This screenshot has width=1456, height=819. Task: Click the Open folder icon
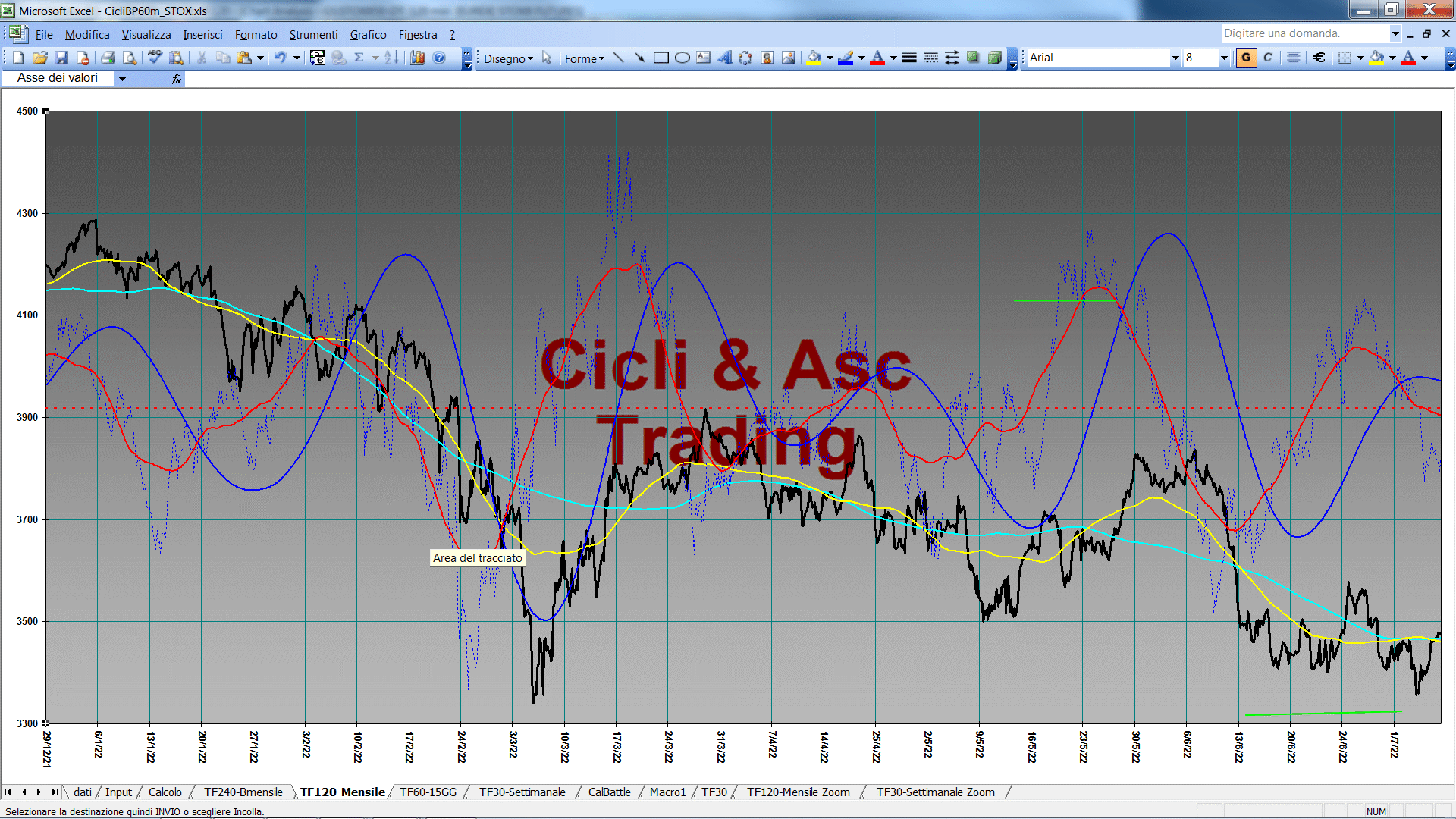40,58
